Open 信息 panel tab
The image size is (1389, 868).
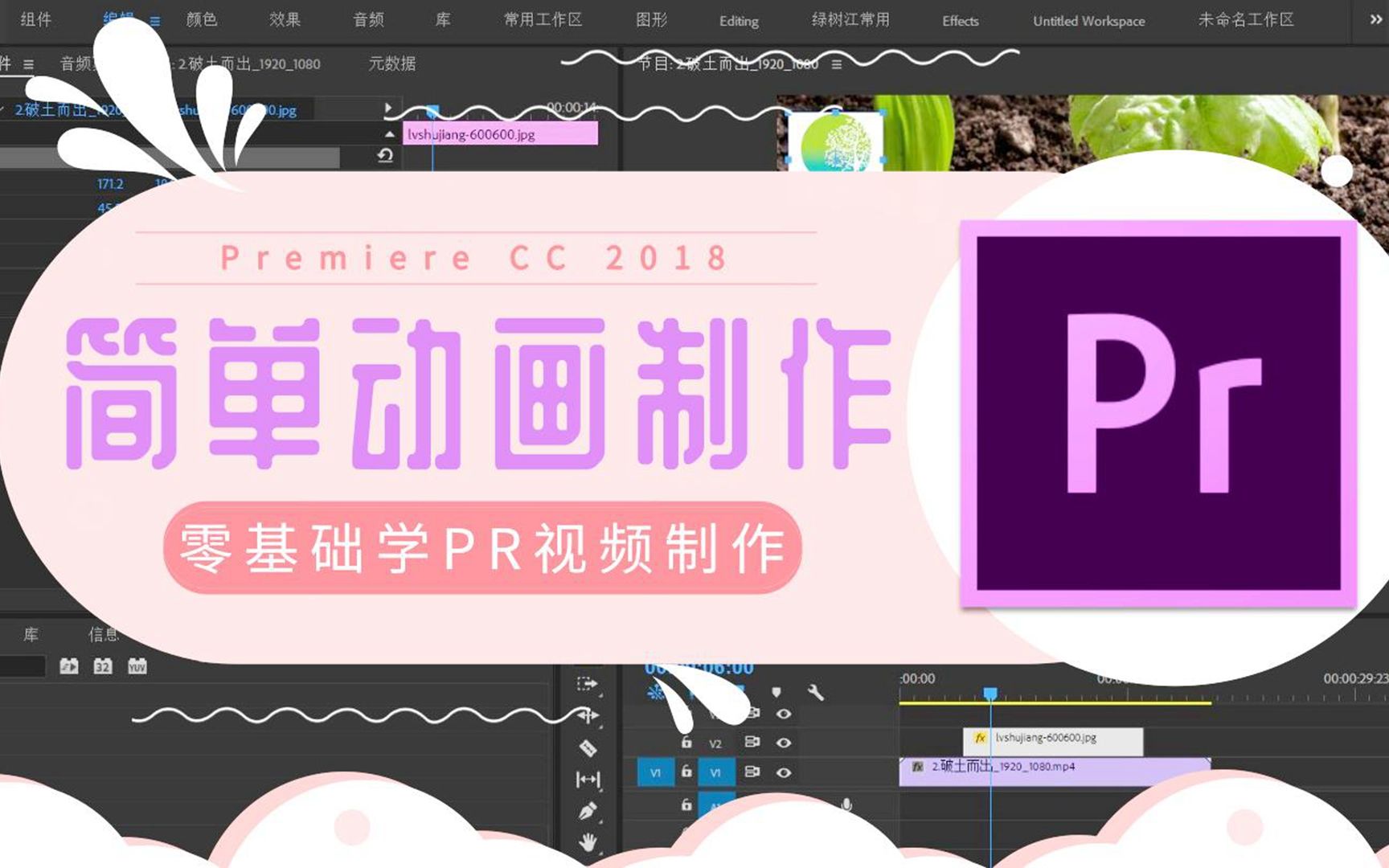104,635
